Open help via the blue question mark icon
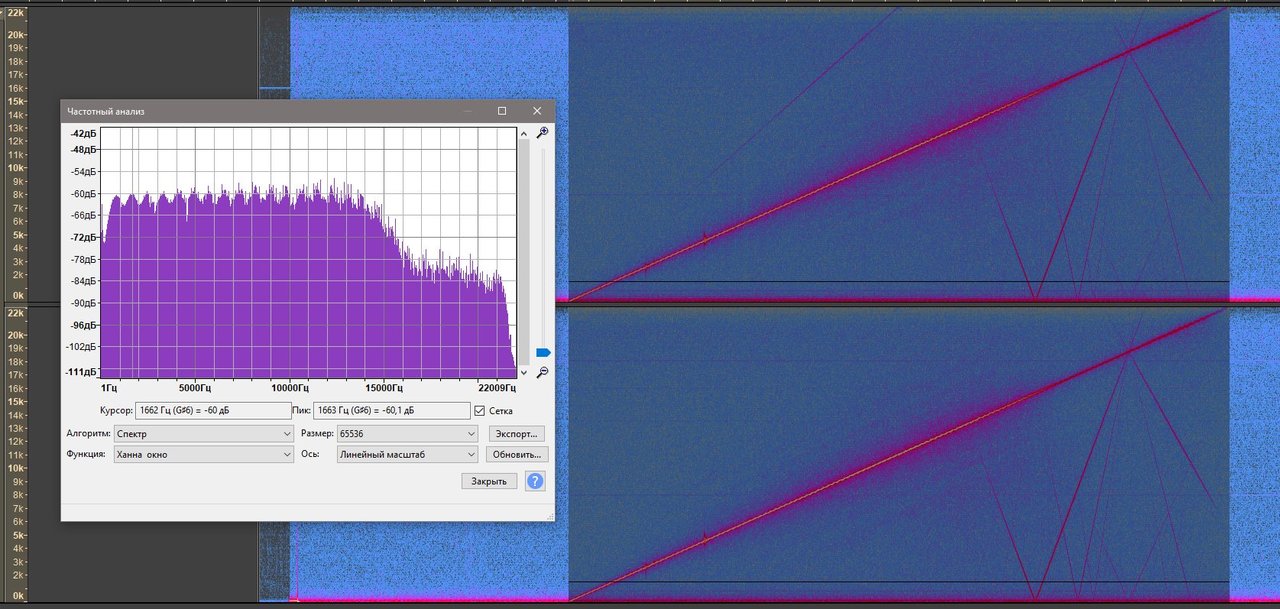 tap(535, 481)
